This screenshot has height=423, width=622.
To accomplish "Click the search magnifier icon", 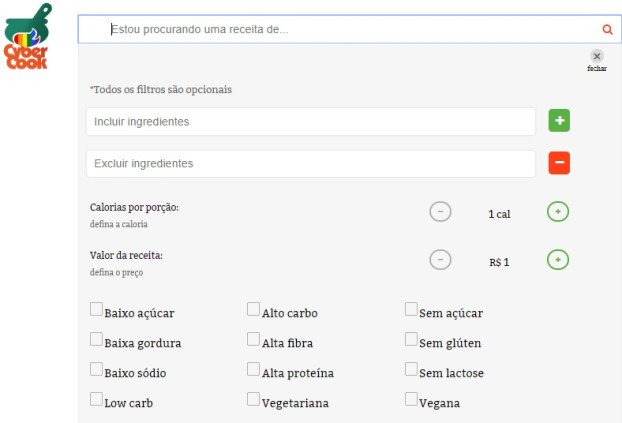I will click(x=606, y=30).
